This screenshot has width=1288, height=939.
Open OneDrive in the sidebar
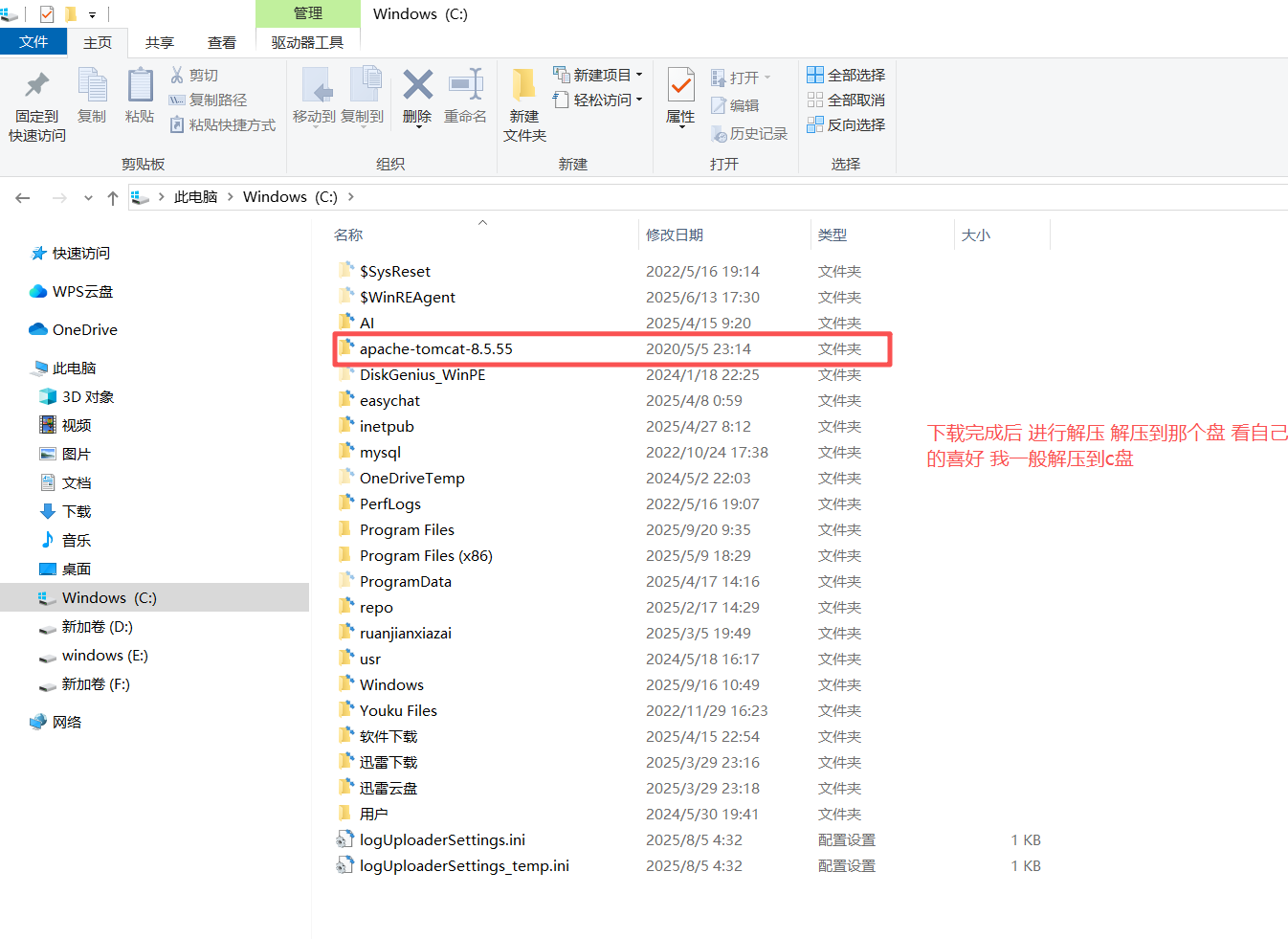coord(74,329)
